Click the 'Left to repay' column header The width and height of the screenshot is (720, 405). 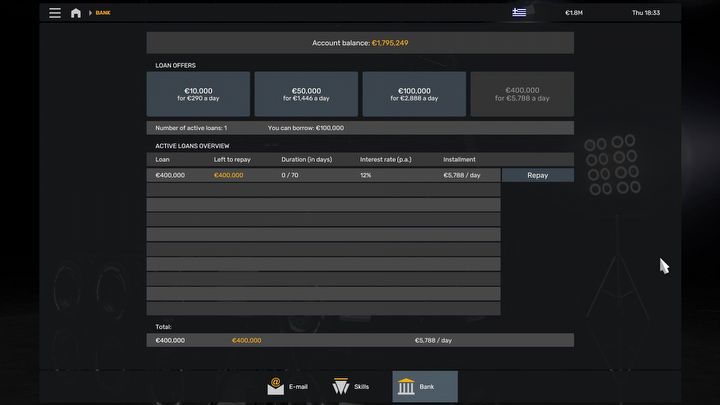[x=232, y=159]
